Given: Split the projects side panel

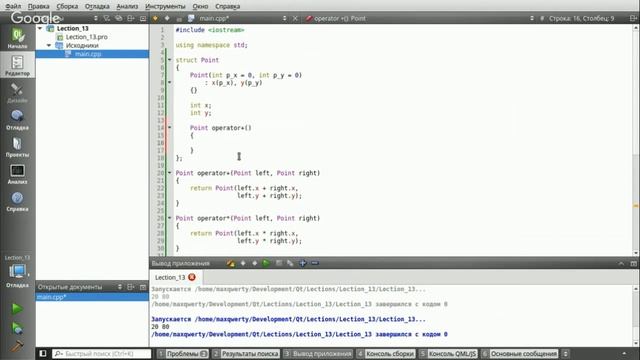Looking at the screenshot, I should pyautogui.click(x=131, y=18).
